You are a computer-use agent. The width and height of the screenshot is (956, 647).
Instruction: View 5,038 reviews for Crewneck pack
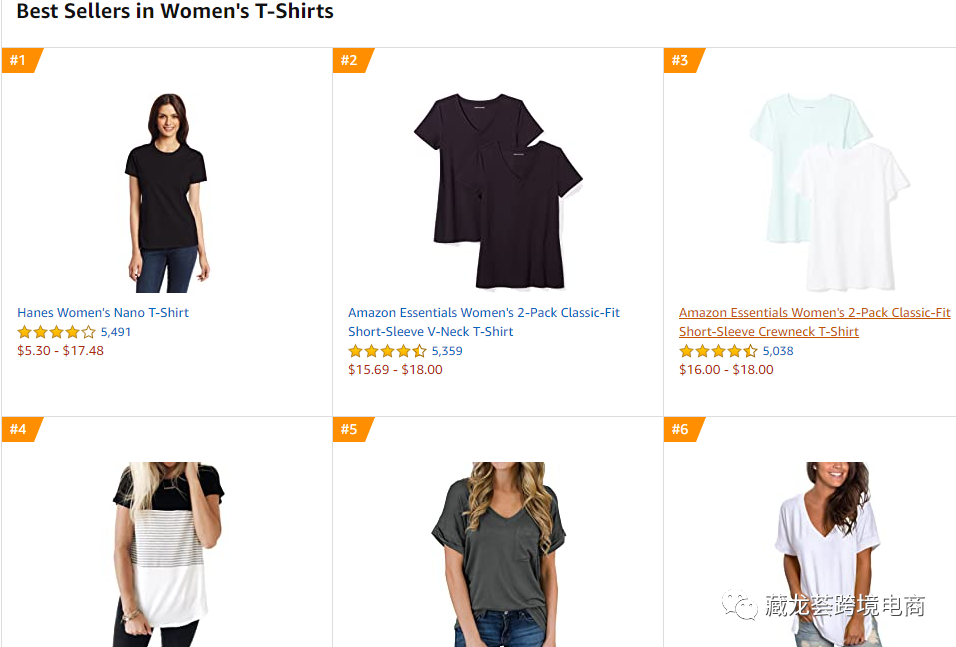pyautogui.click(x=778, y=351)
